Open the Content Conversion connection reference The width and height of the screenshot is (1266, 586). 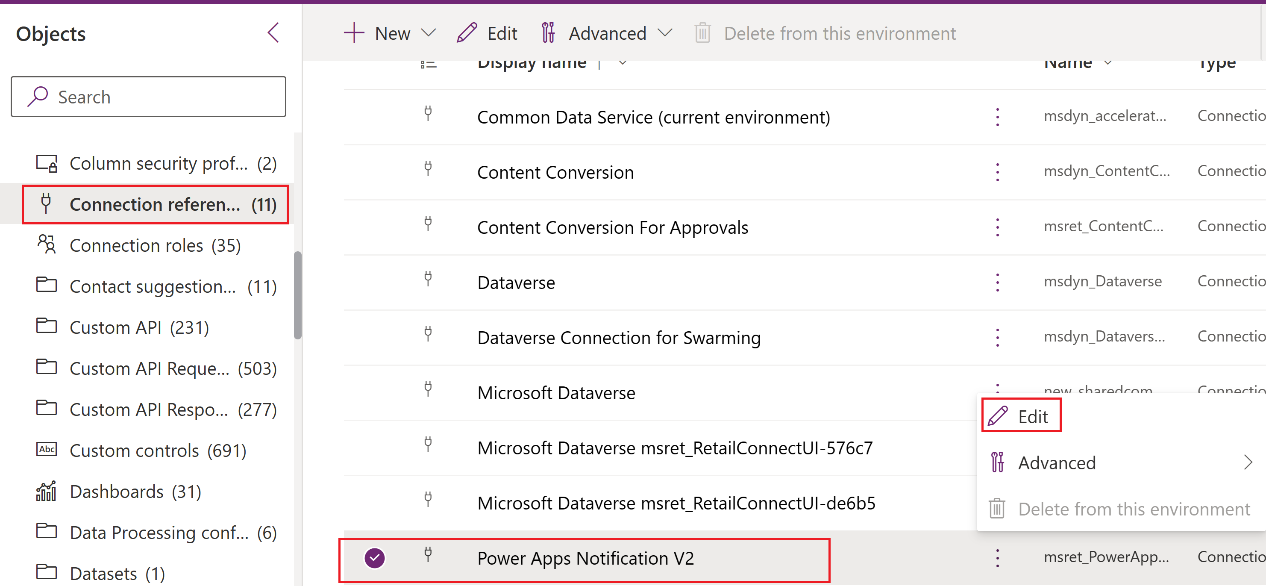point(555,172)
